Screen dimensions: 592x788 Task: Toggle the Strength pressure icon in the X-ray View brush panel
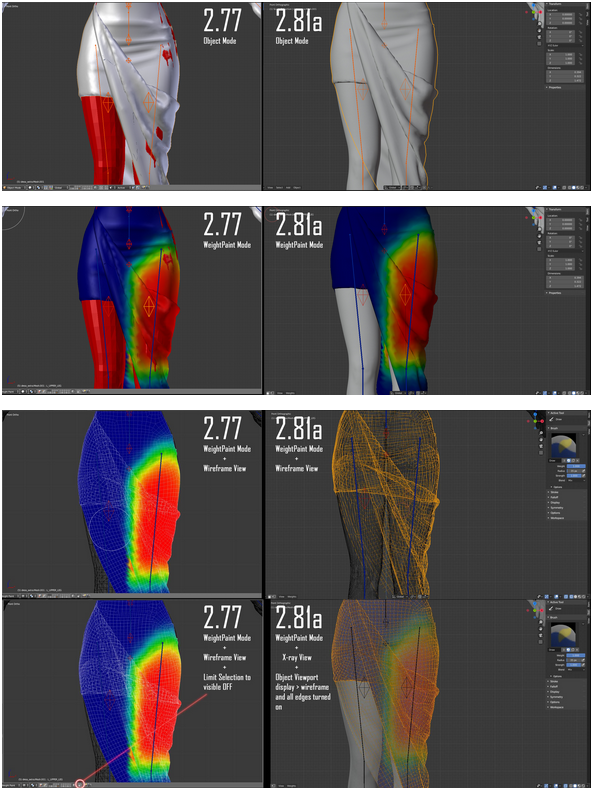[583, 665]
